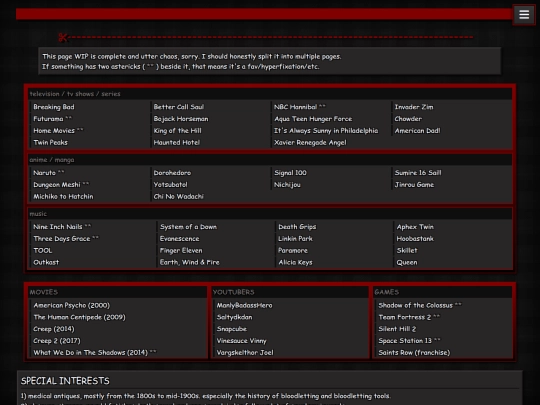The height and width of the screenshot is (405, 540).
Task: Select the Twin Peaks entry
Action: click(50, 142)
